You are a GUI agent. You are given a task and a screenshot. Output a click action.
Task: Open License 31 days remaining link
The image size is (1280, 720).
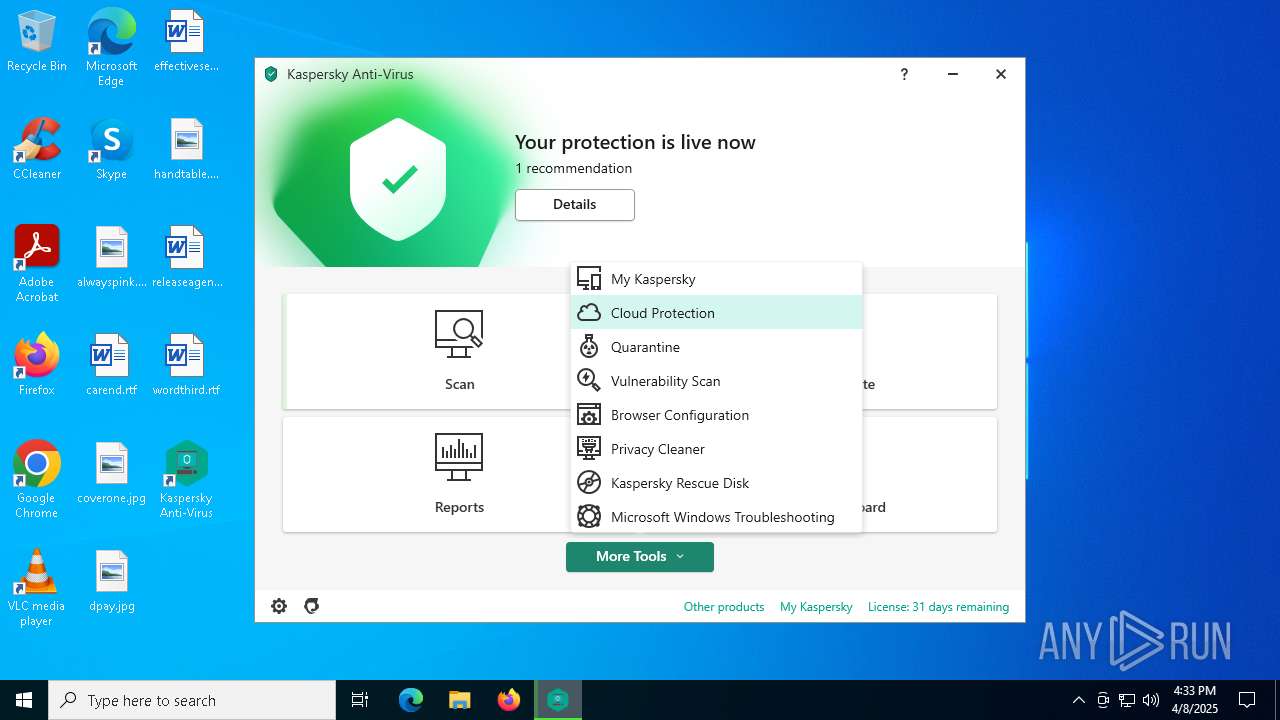(x=938, y=607)
